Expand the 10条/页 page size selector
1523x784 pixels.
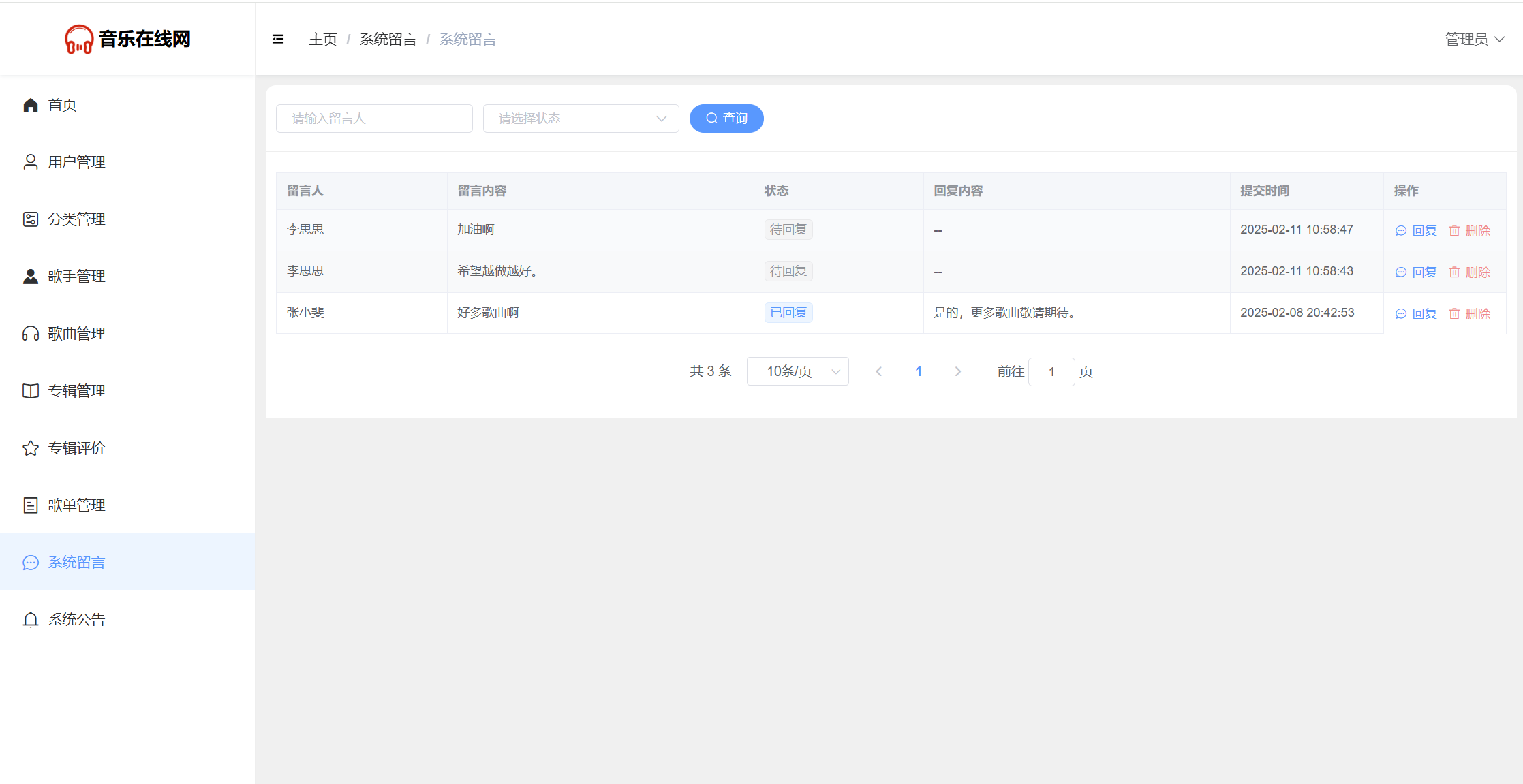click(797, 371)
